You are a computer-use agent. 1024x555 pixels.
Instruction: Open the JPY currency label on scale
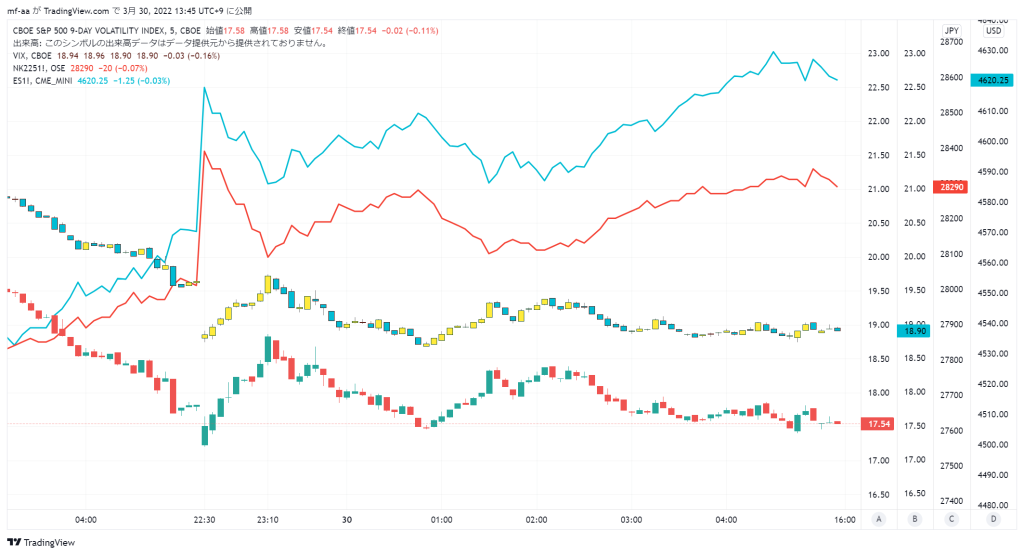[952, 31]
